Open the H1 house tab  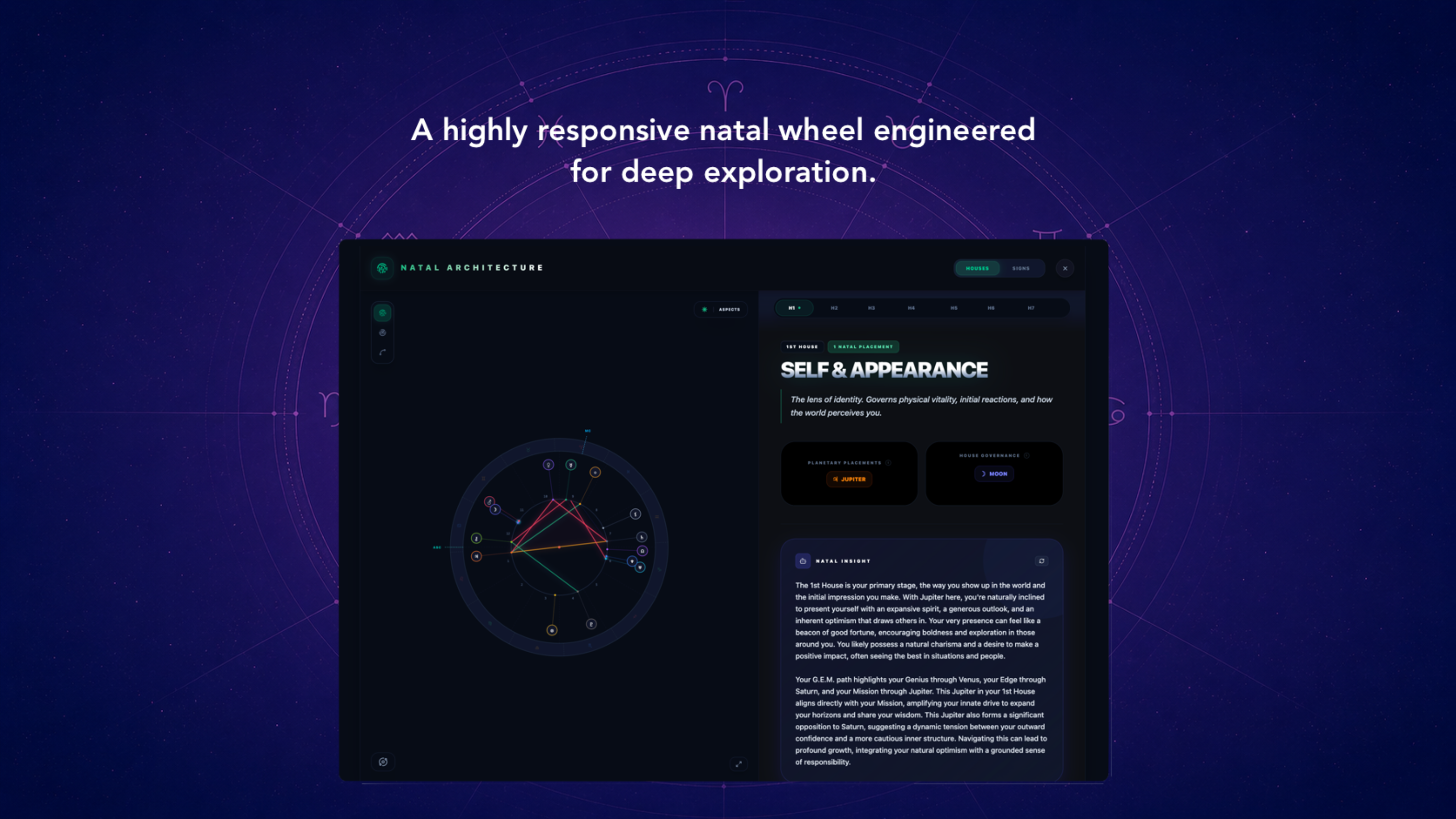[x=794, y=308]
